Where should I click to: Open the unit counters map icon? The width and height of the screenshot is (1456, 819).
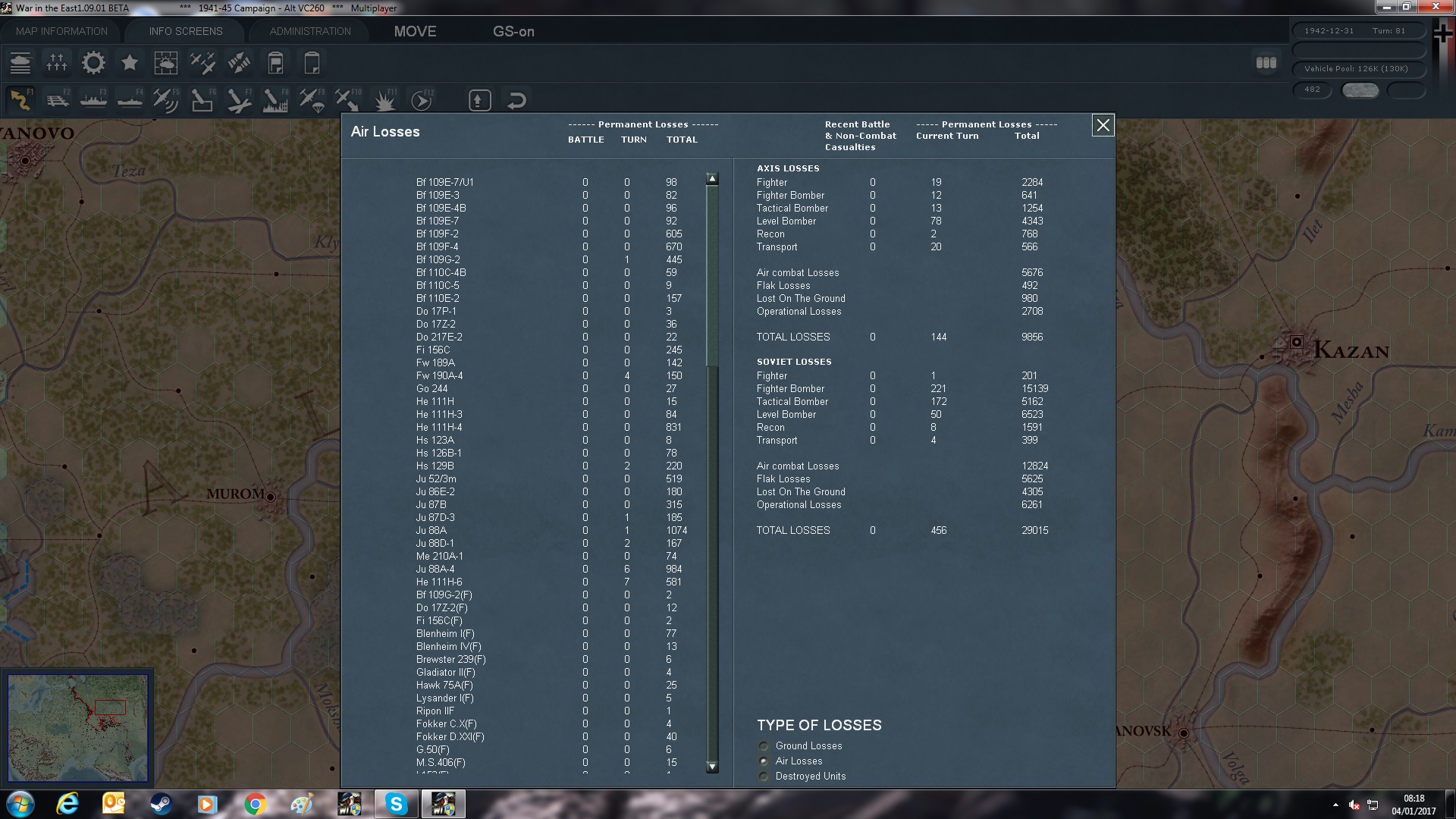coord(20,62)
